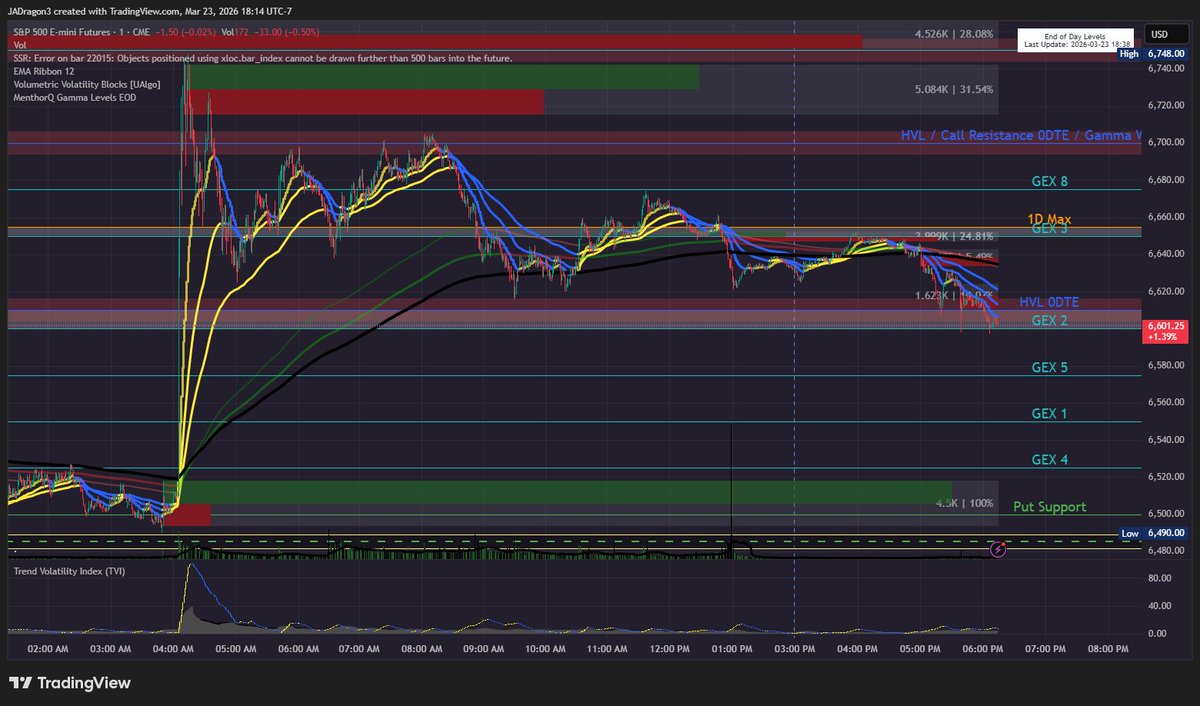Select the MenthorQ Gamma Levels EOD legend

click(74, 98)
